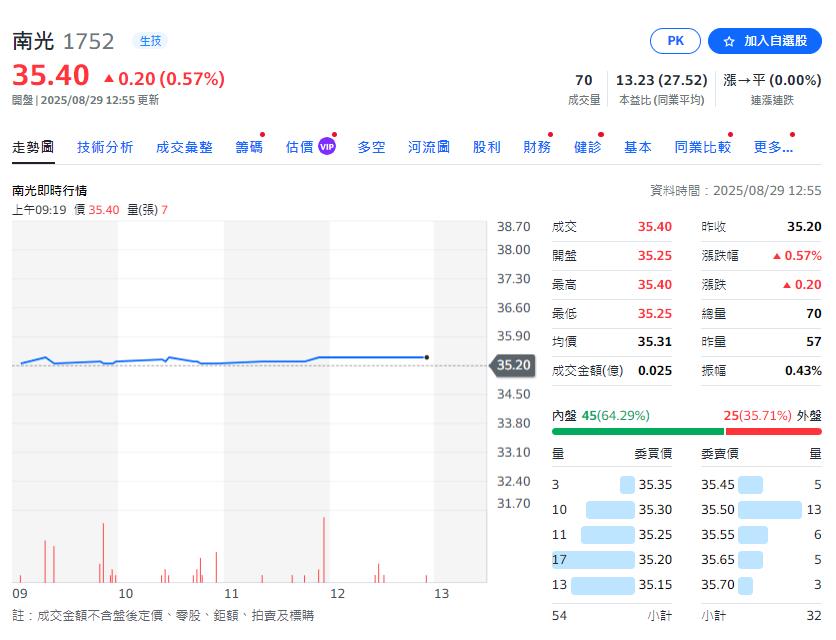Click the 成交 value 35.40
836x640 pixels.
click(655, 227)
